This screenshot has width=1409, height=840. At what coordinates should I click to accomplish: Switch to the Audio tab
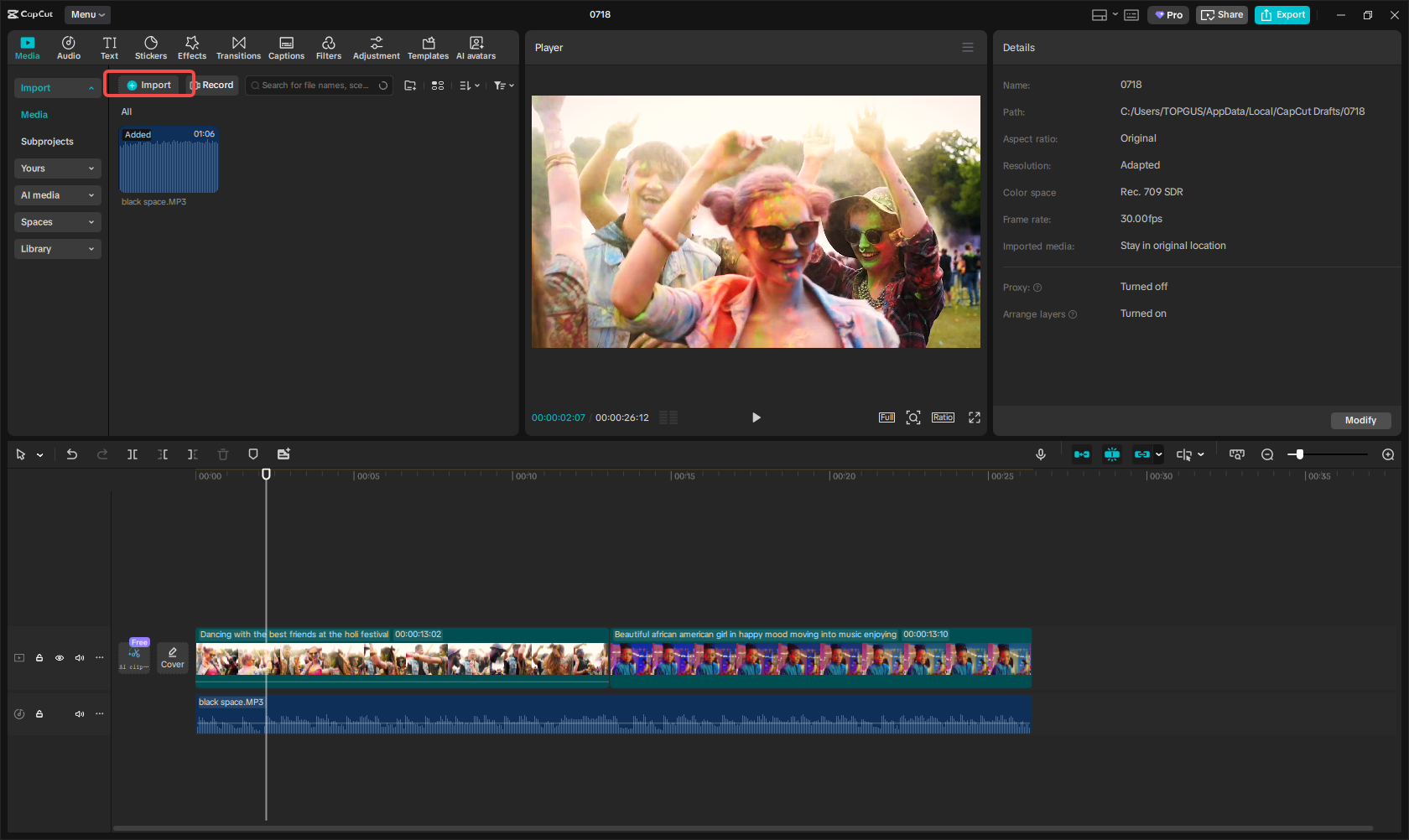[x=68, y=47]
